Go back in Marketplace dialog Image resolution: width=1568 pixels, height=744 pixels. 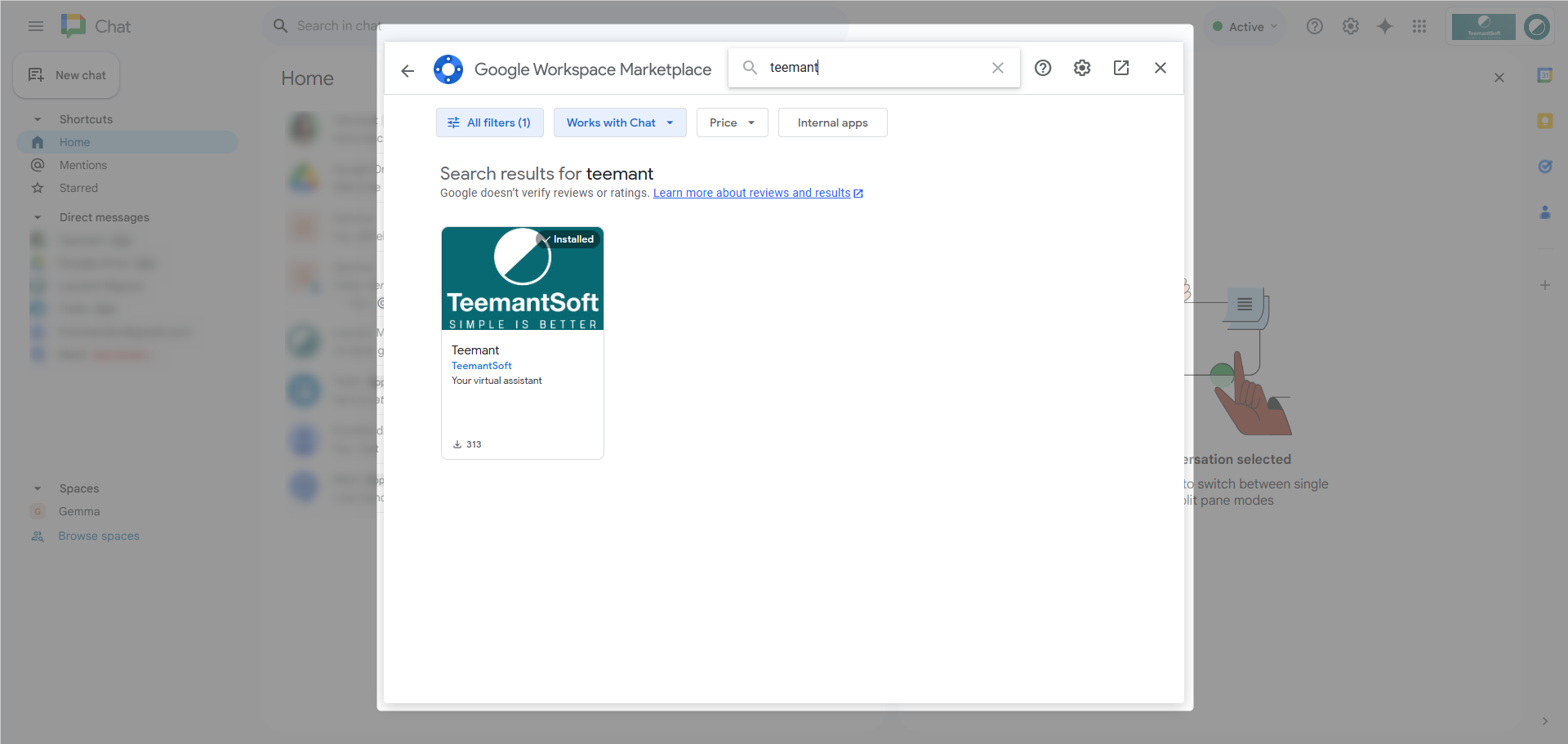(408, 70)
